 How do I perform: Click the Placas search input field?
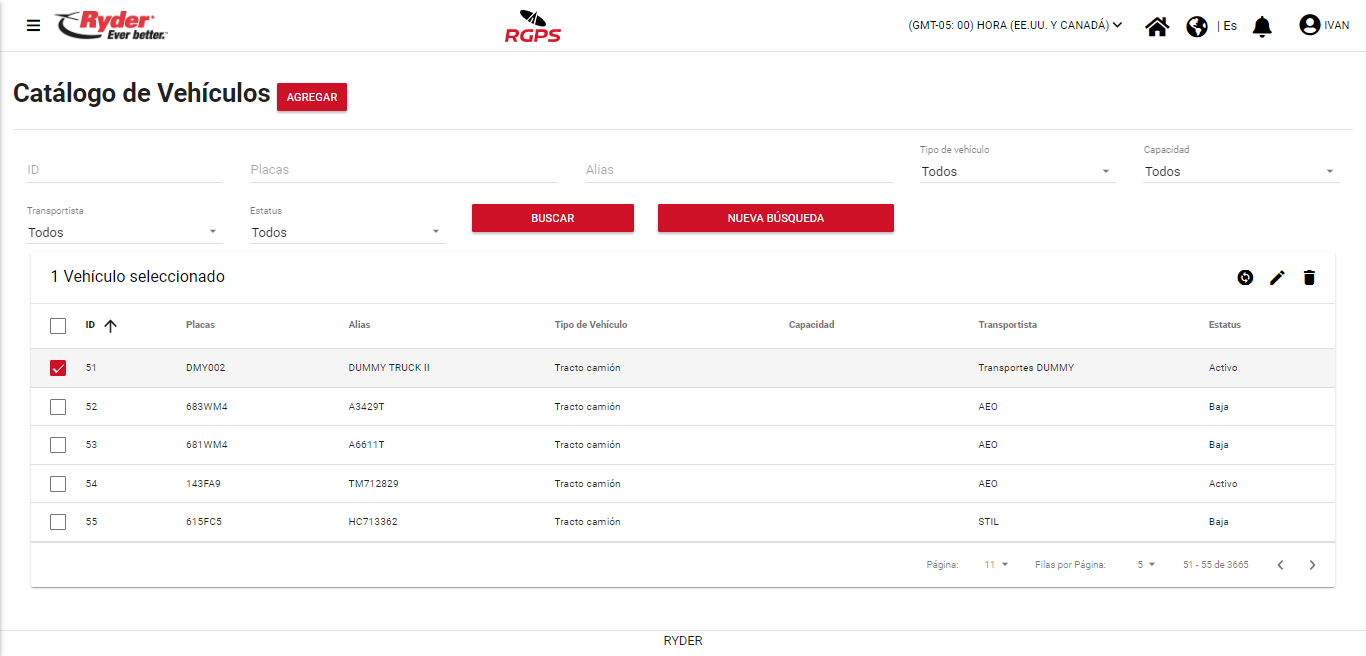[x=403, y=170]
